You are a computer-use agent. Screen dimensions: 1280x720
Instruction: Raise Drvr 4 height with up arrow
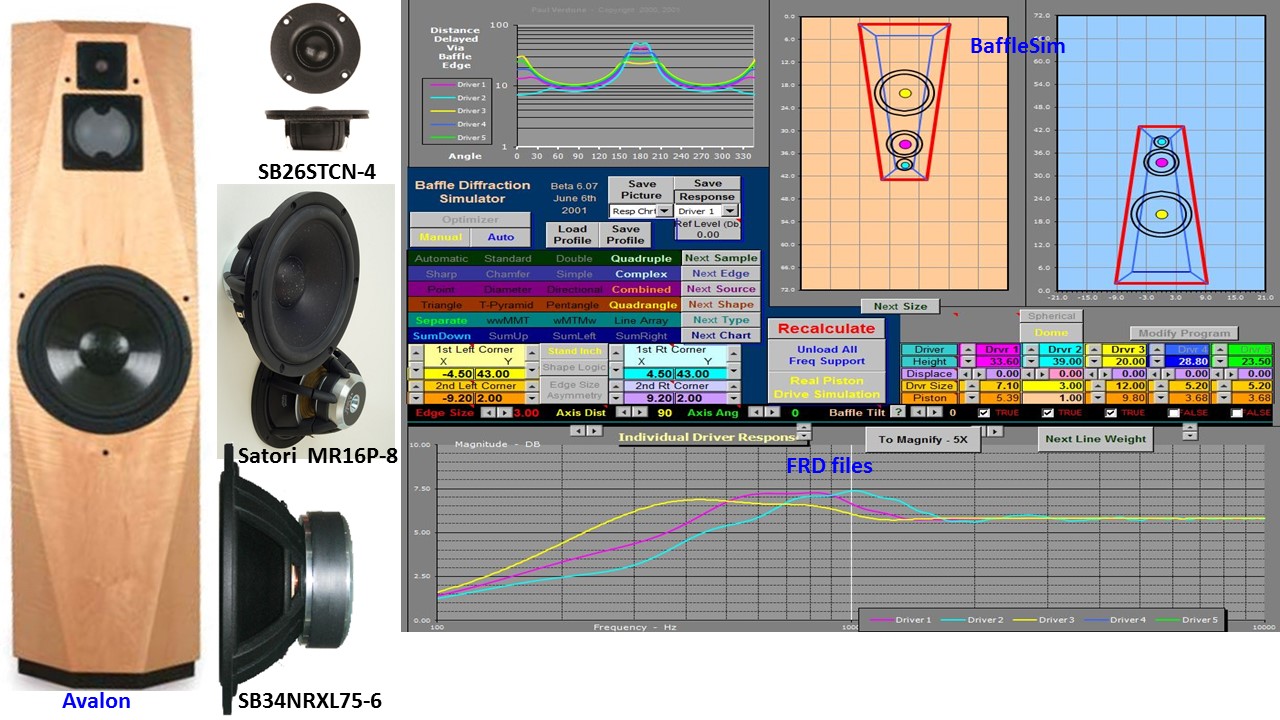[1157, 349]
